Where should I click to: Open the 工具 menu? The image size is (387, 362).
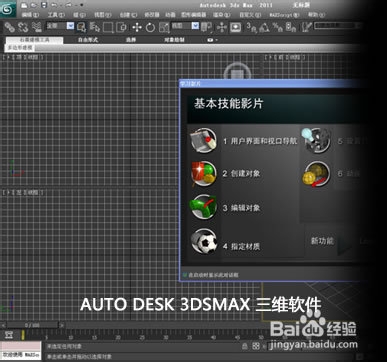pos(56,15)
